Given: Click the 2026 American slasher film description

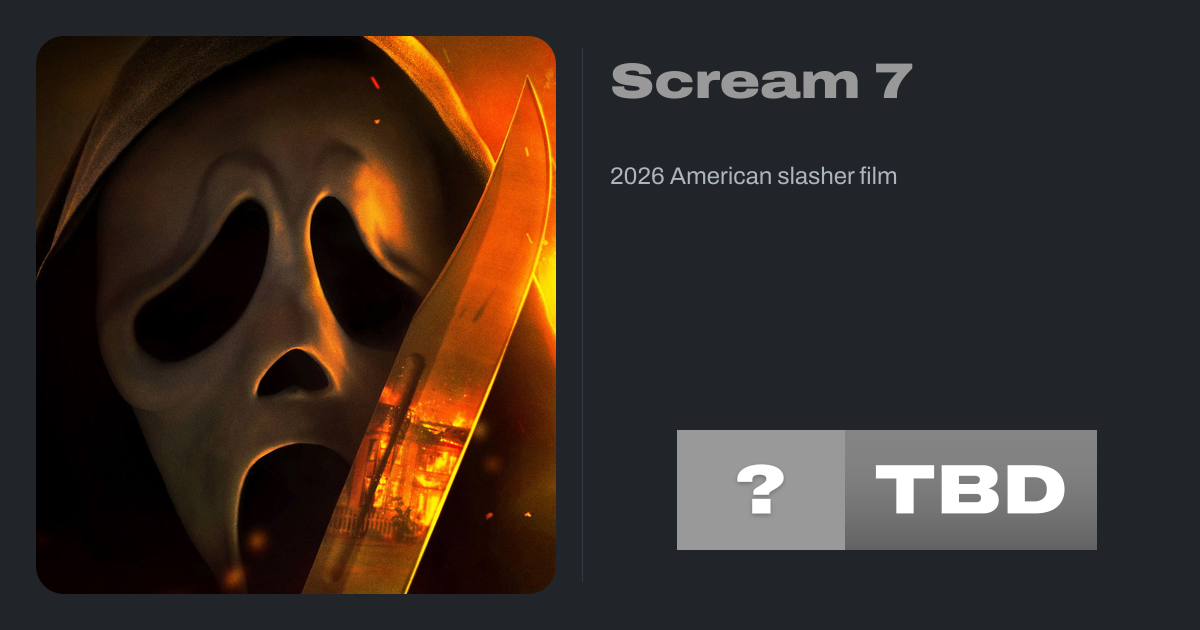Looking at the screenshot, I should (754, 177).
